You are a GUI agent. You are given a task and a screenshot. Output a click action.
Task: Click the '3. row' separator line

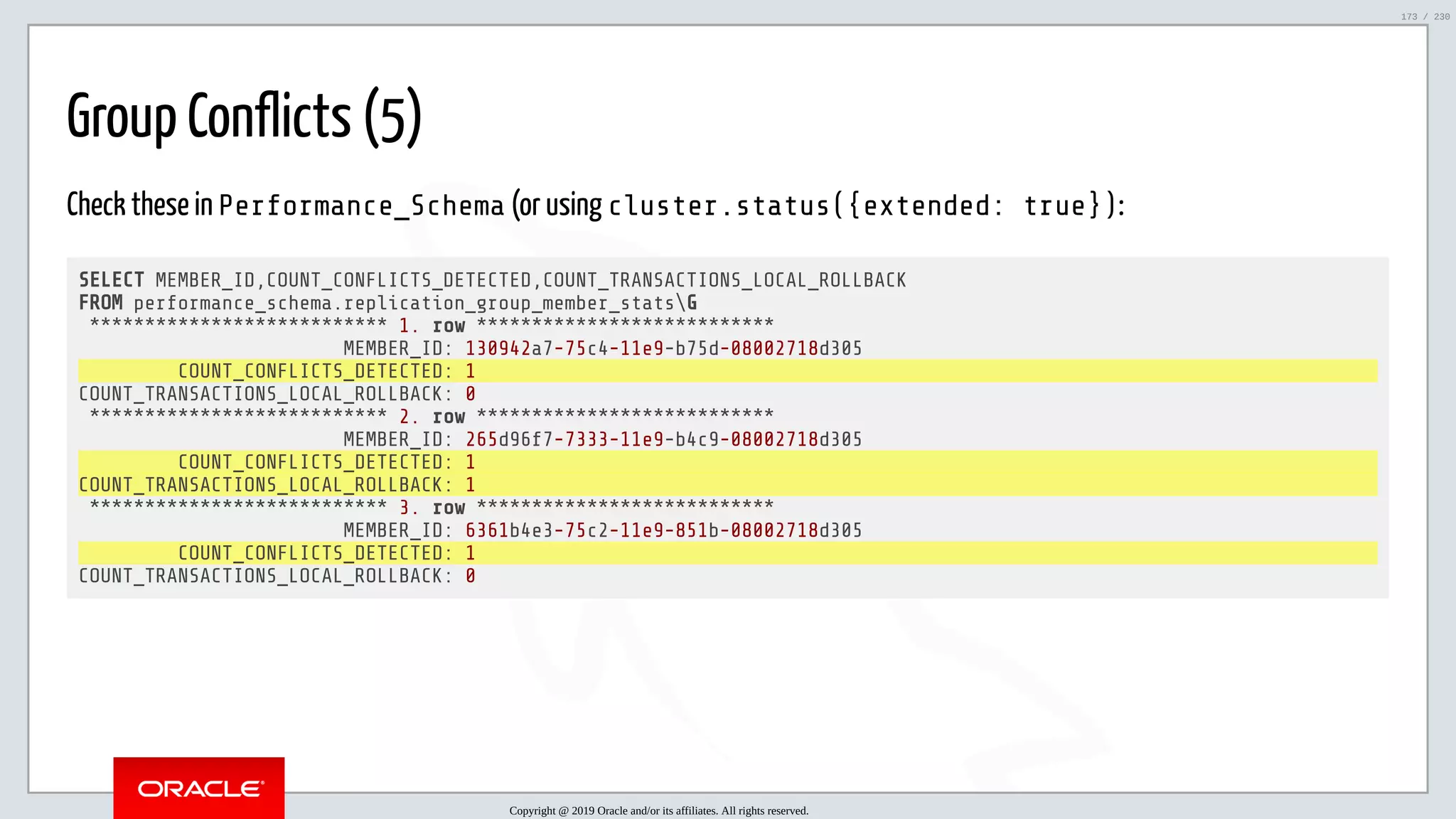tap(432, 508)
